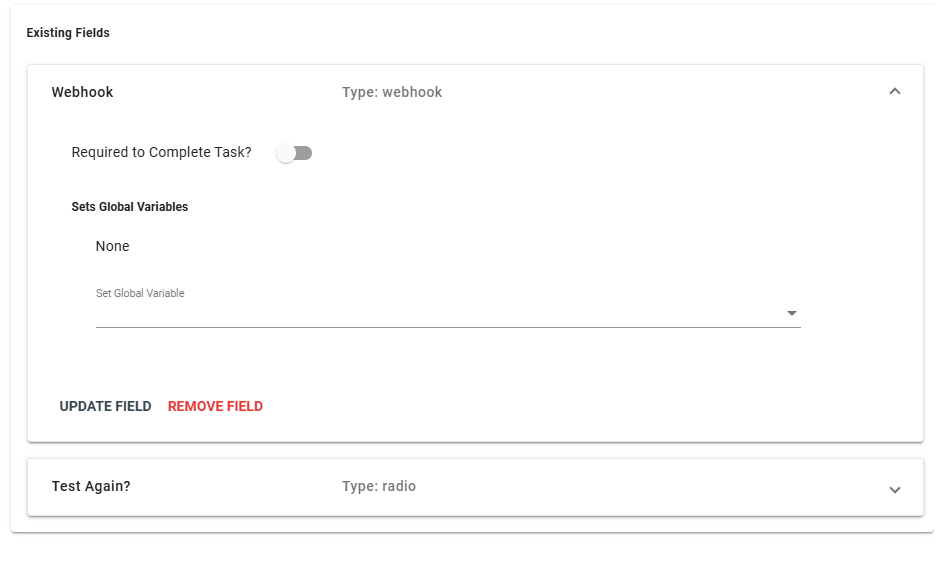The width and height of the screenshot is (943, 586).
Task: Expand the Test Again? panel chevron
Action: (x=895, y=490)
